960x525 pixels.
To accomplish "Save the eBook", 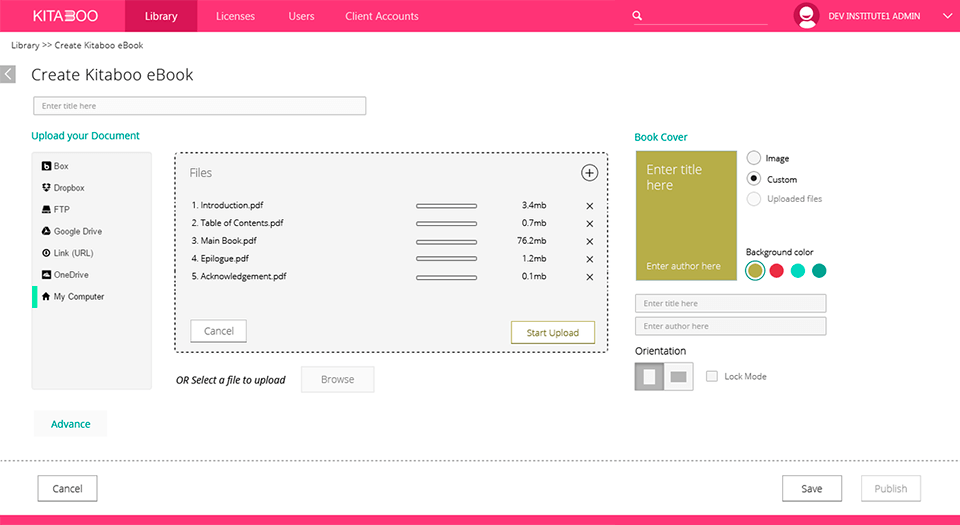I will (812, 488).
